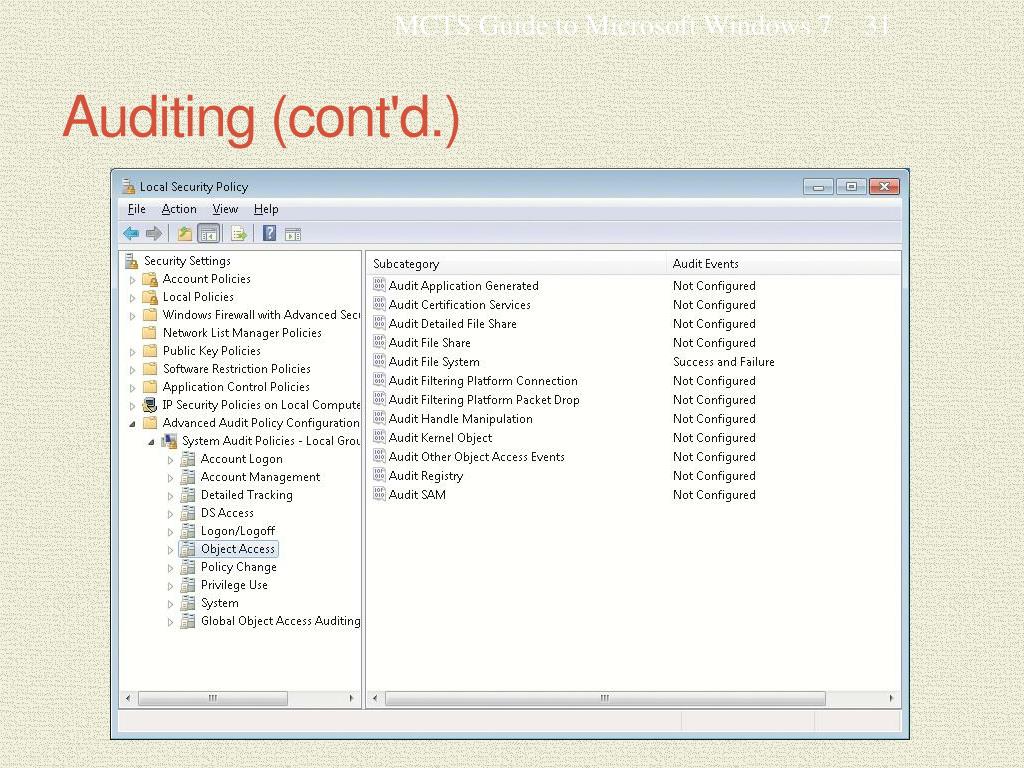The width and height of the screenshot is (1024, 768).
Task: Select Network List Manager Policies
Action: (242, 333)
